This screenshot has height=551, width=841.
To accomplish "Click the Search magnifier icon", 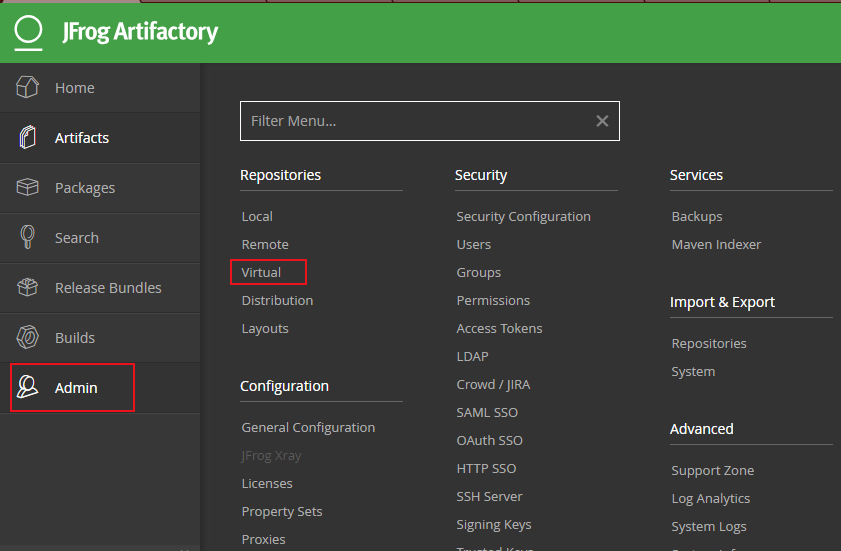I will [27, 237].
